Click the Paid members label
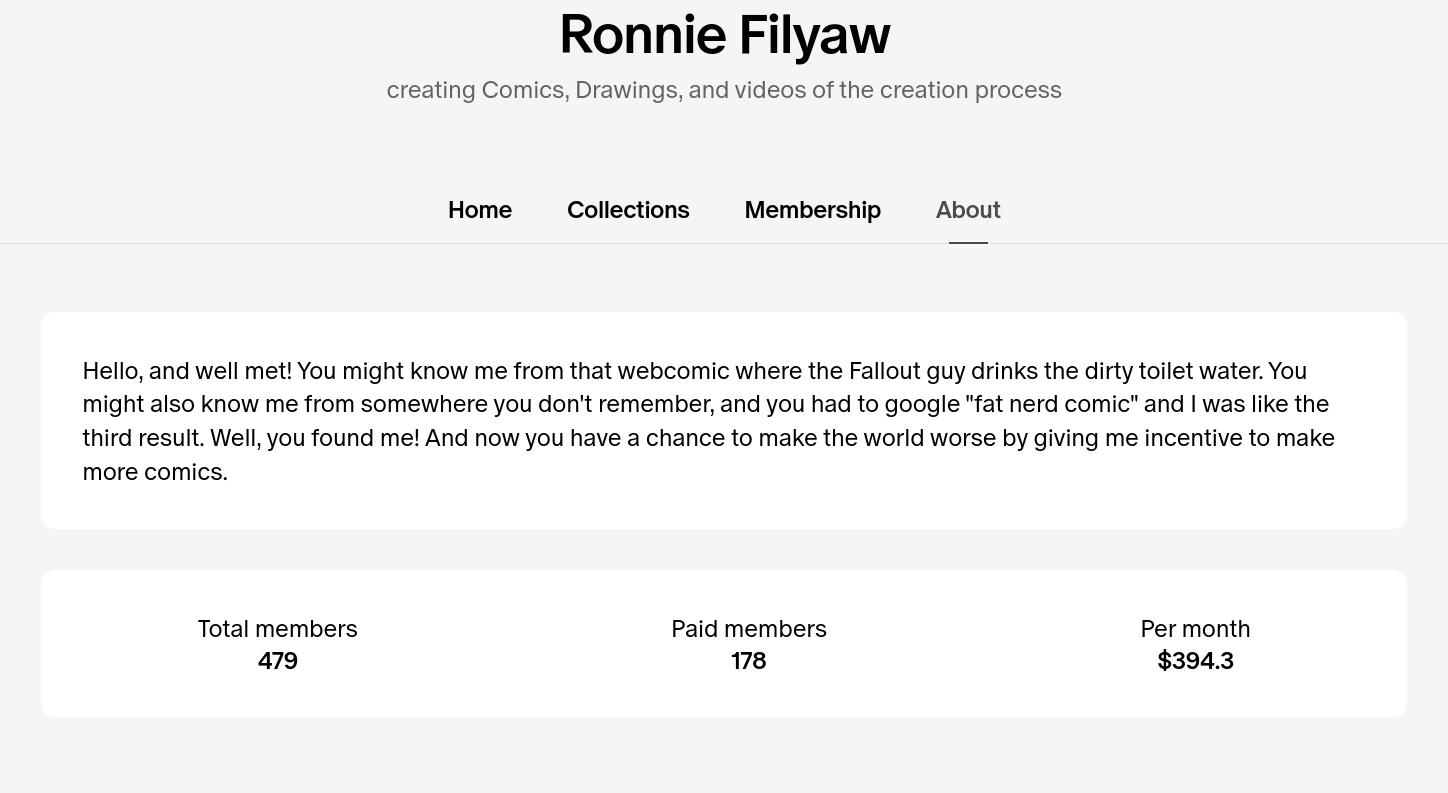Image resolution: width=1448 pixels, height=793 pixels. click(748, 629)
